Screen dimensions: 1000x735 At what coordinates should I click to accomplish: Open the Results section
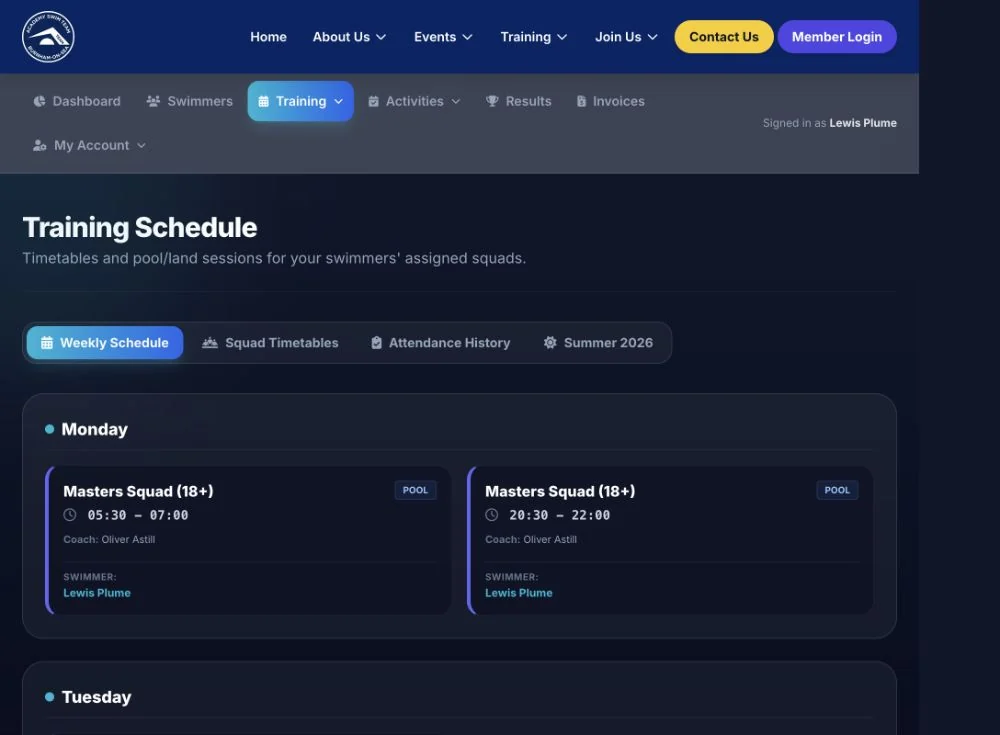click(518, 101)
